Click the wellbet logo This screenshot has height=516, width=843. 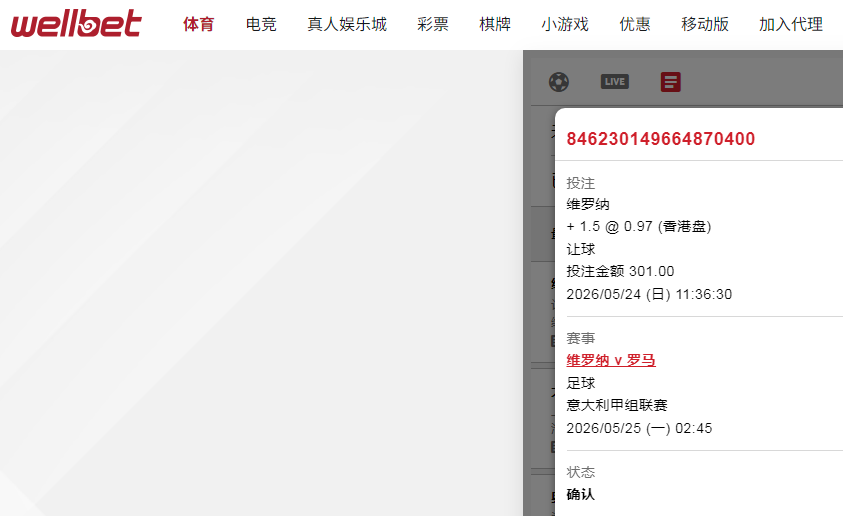click(x=76, y=24)
